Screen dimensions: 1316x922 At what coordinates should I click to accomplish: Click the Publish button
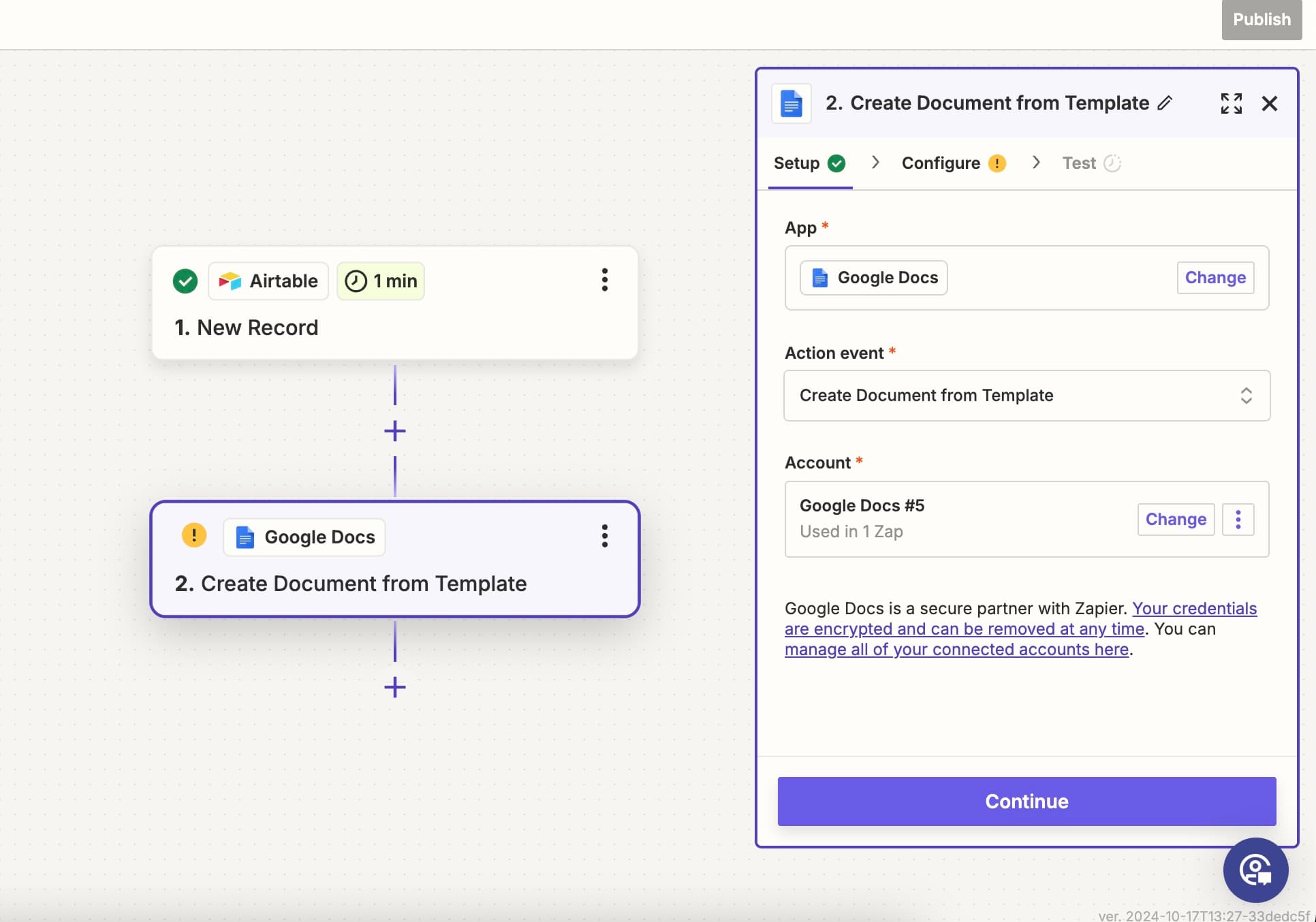[1261, 20]
